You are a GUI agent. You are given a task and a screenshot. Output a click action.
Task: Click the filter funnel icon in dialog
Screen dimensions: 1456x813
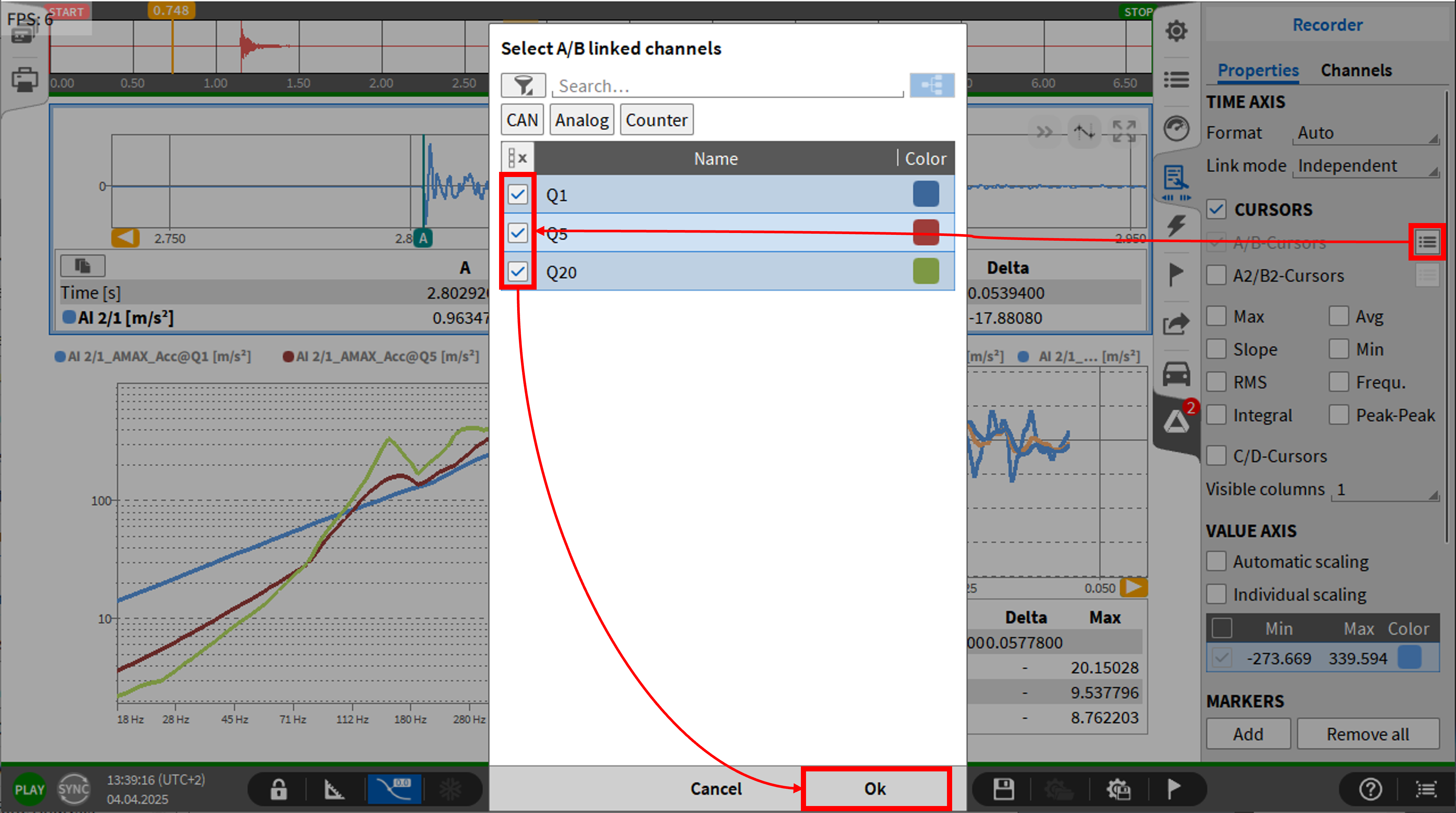(523, 85)
